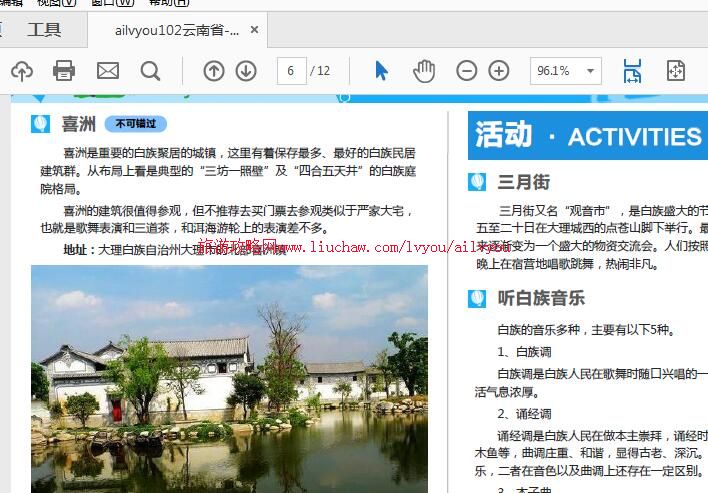Select the ailvyou102云南省 document tab

(176, 30)
